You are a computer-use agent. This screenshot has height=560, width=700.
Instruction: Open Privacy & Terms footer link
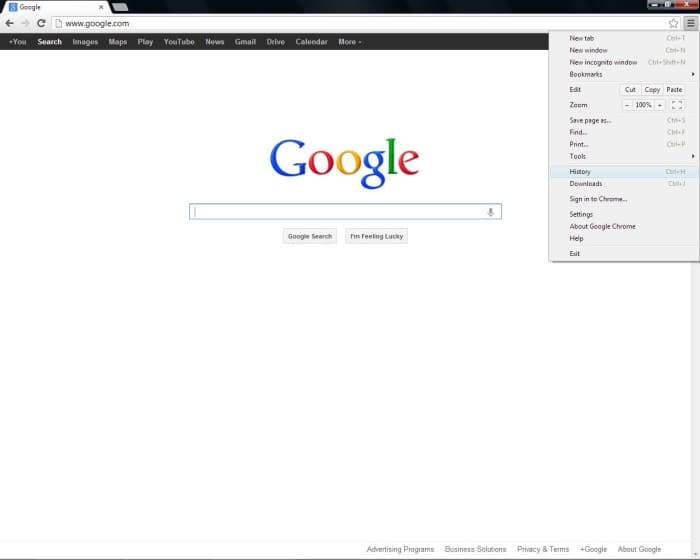pyautogui.click(x=543, y=549)
